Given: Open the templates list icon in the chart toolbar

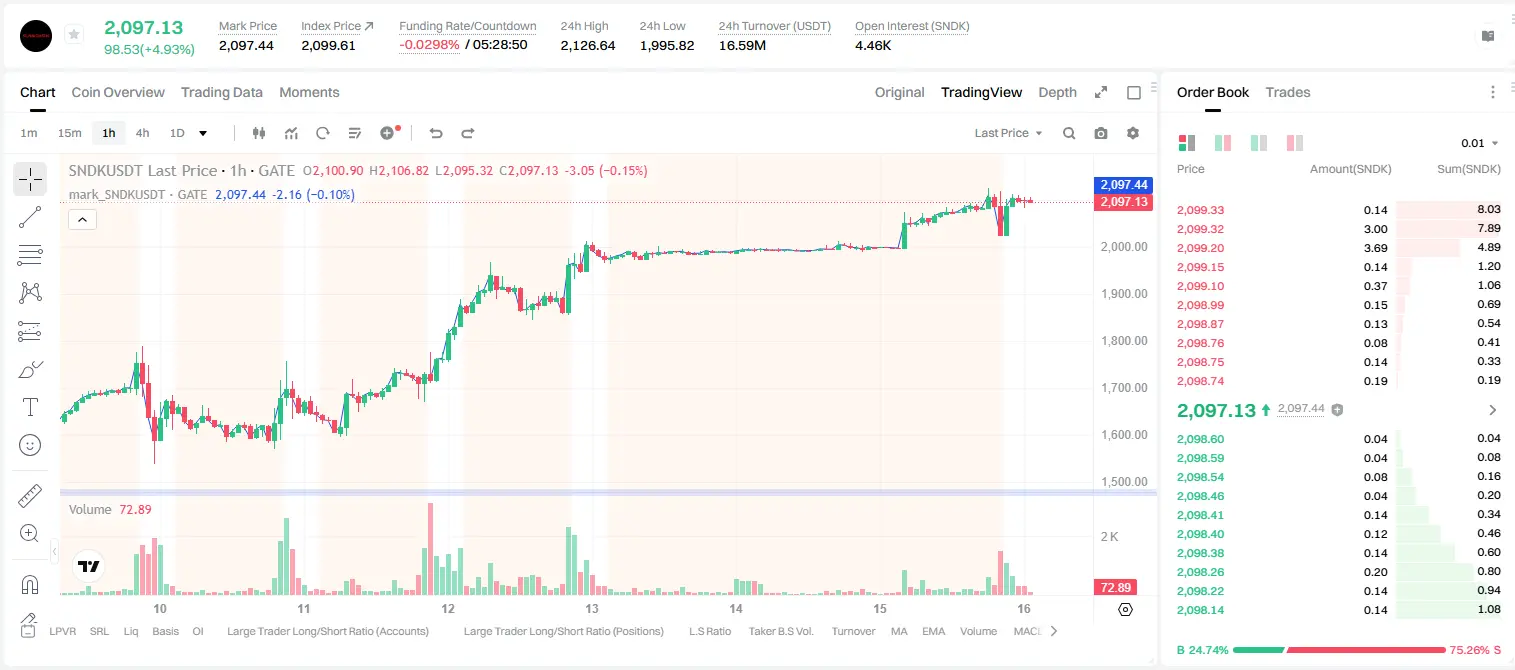Looking at the screenshot, I should (354, 133).
